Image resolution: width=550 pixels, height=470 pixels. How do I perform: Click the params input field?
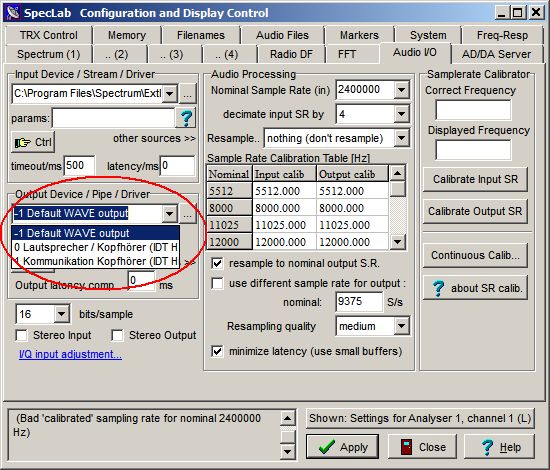tap(113, 118)
